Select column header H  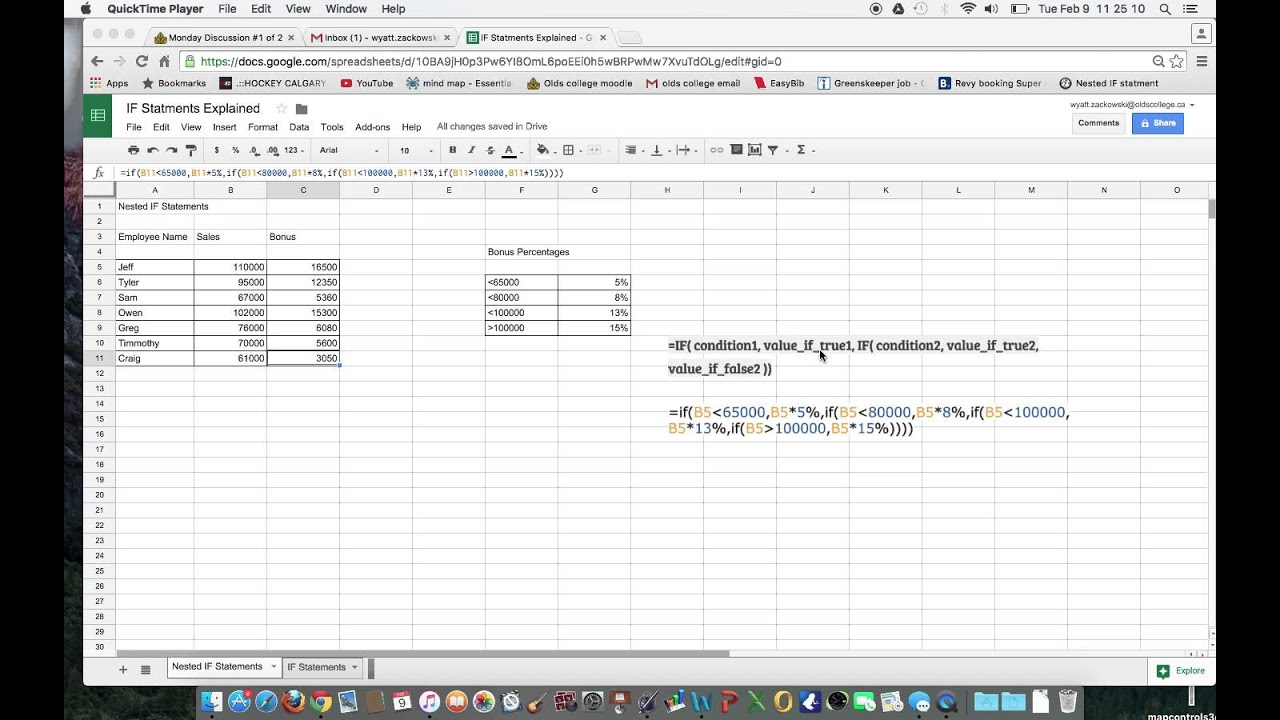coord(667,190)
